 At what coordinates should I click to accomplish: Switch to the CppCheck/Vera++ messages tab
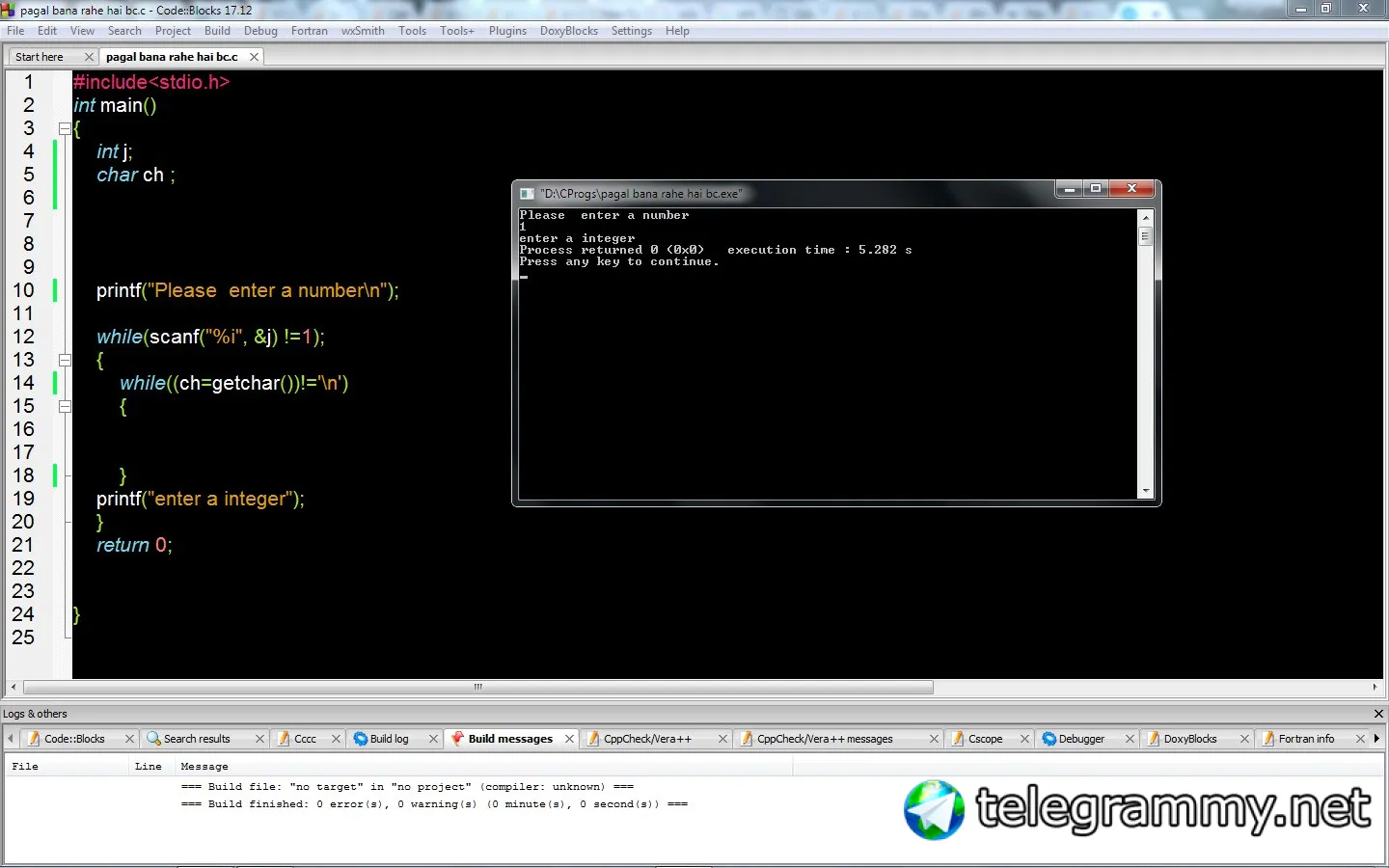pos(825,739)
